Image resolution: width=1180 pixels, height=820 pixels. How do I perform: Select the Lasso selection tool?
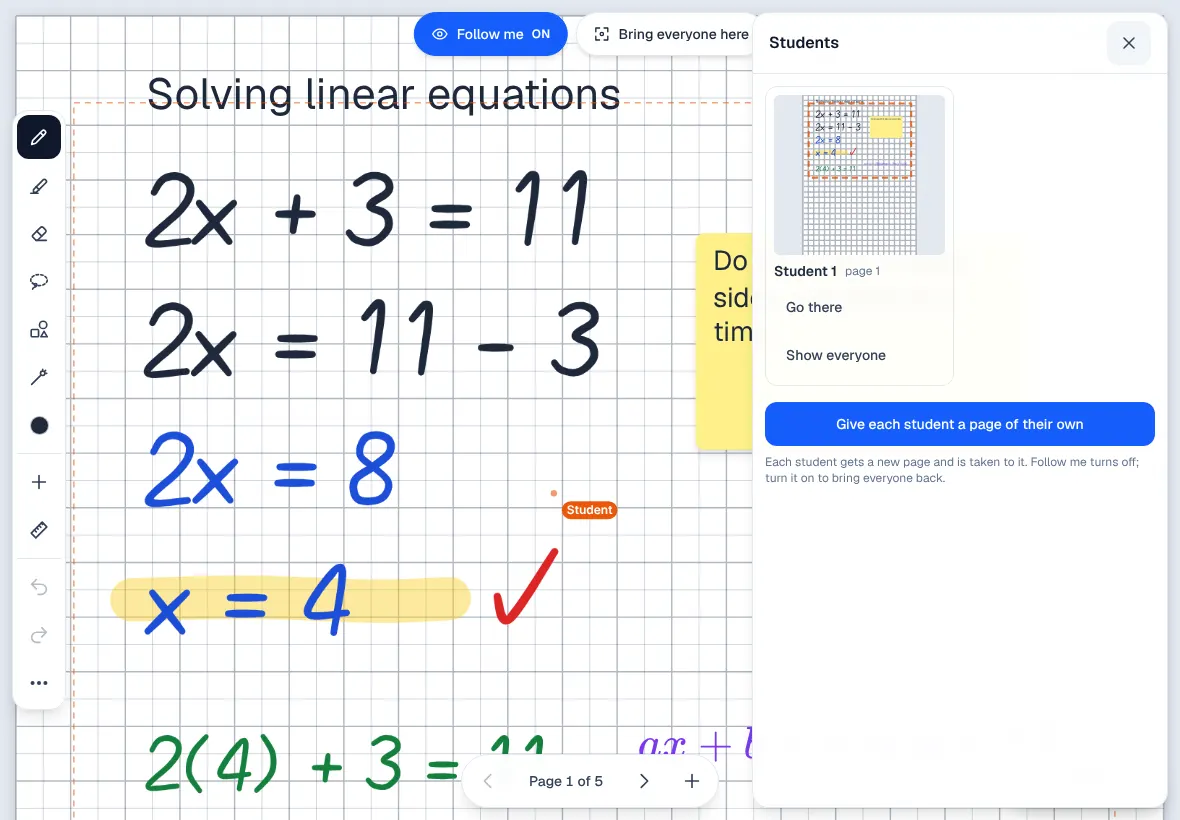[39, 281]
